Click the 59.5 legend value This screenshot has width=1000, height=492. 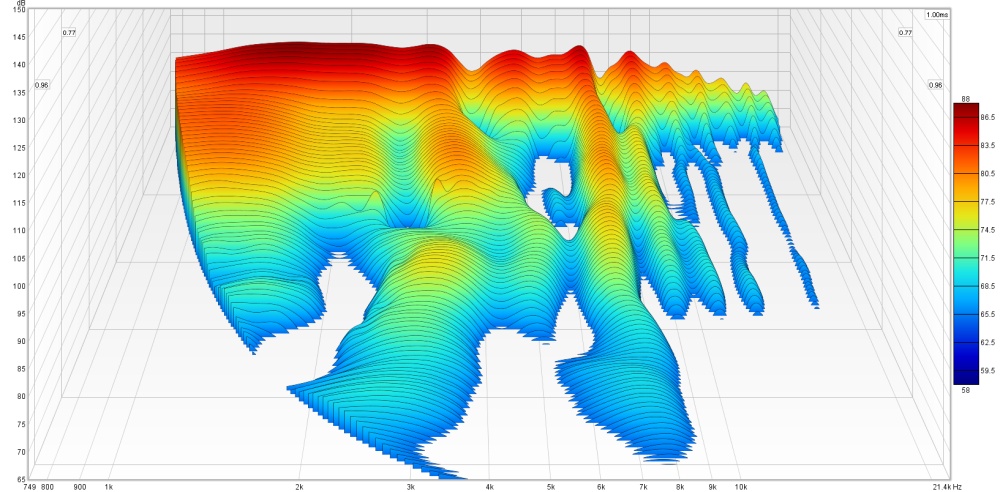[988, 370]
